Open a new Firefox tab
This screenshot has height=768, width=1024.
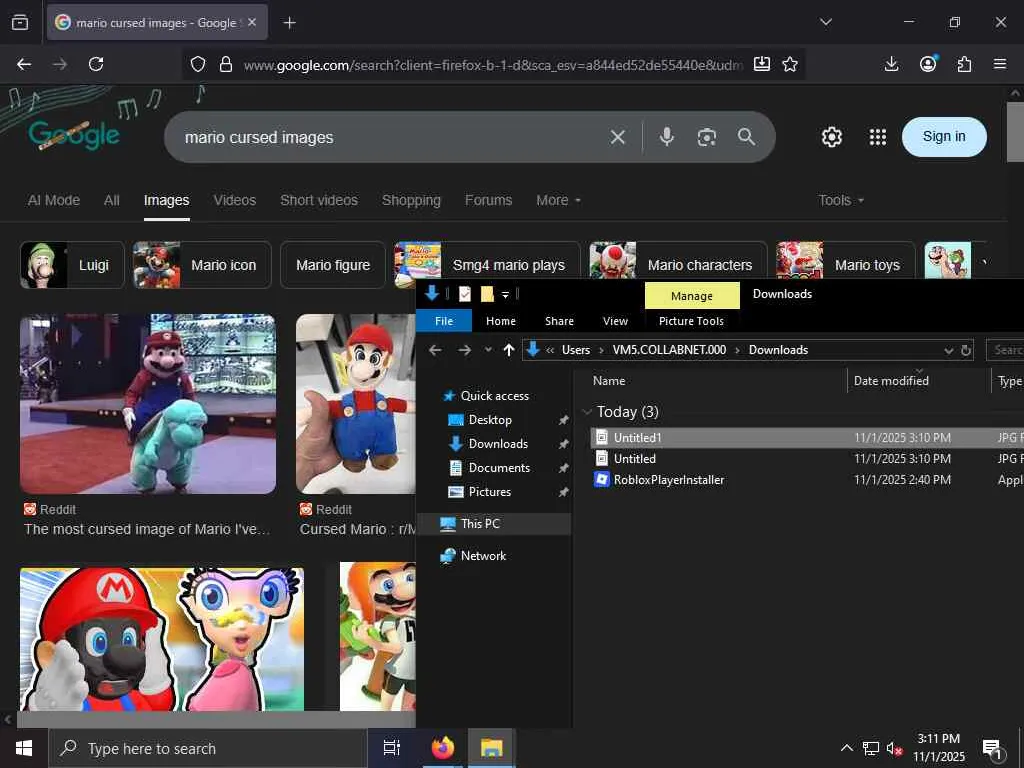(x=290, y=23)
